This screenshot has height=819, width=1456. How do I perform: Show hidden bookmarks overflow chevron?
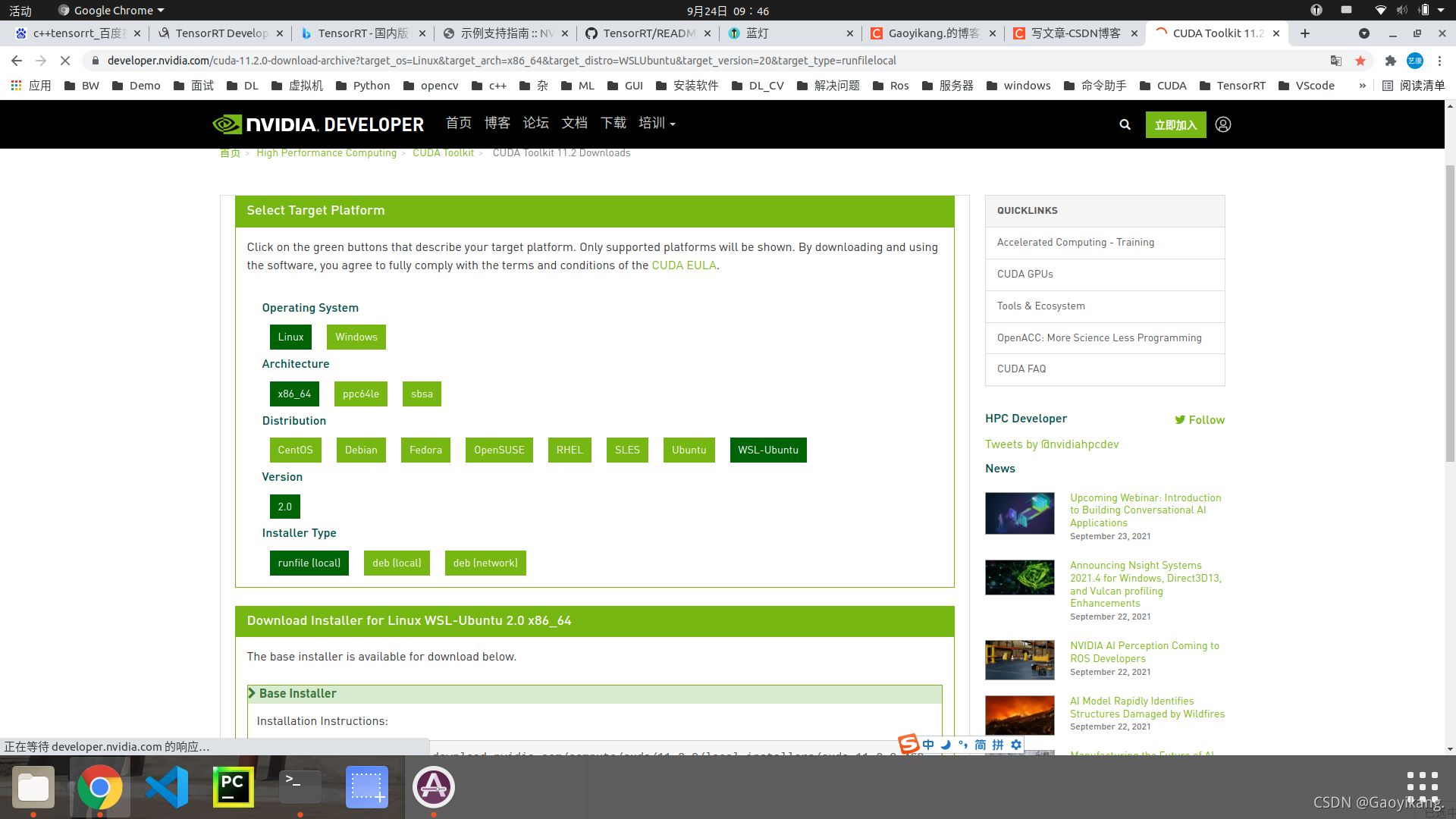coord(1363,86)
